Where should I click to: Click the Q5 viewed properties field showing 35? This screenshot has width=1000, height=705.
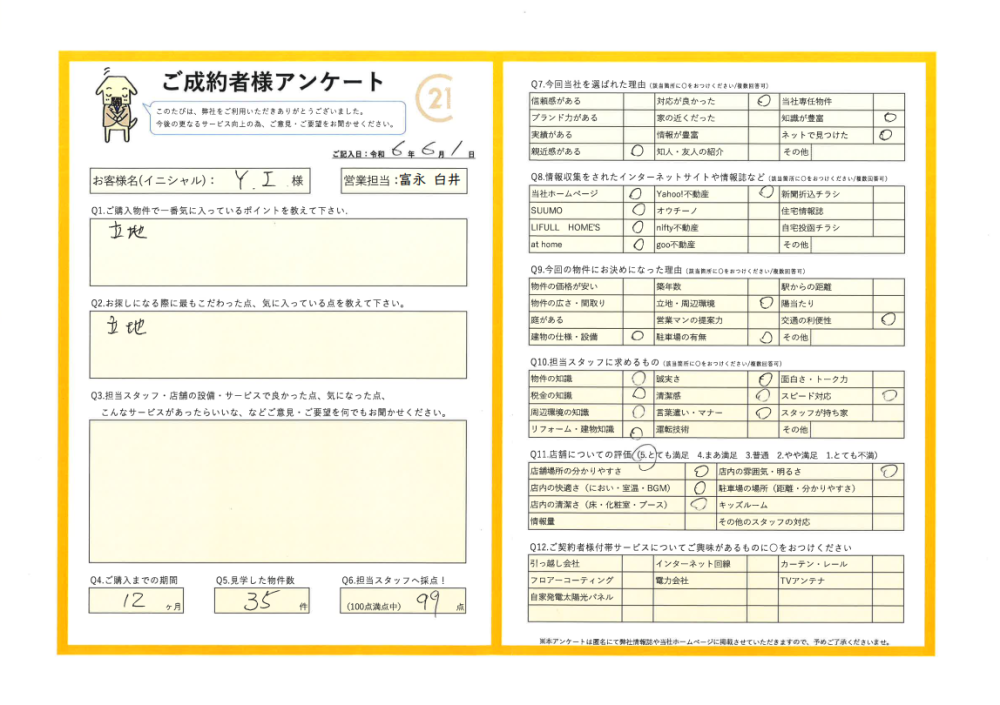pos(264,601)
